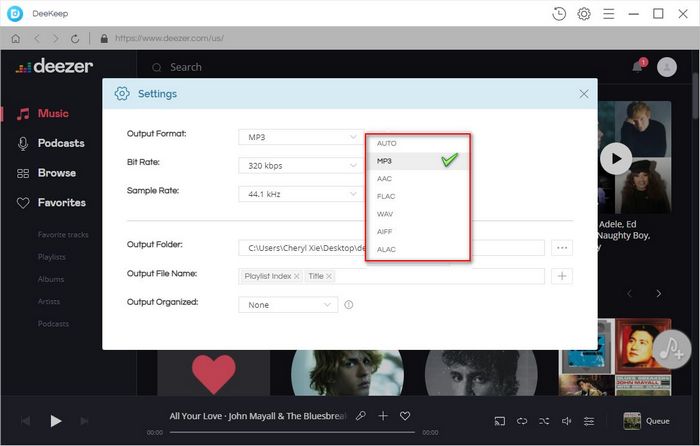Screen dimensions: 700x446
Task: Click the padlock icon in address bar
Action: point(104,38)
